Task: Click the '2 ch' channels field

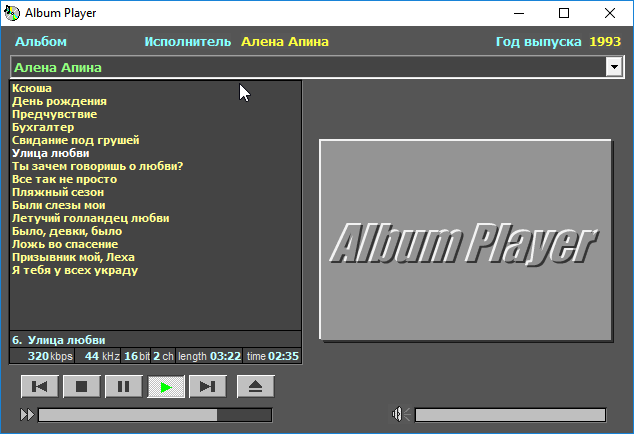Action: 163,356
